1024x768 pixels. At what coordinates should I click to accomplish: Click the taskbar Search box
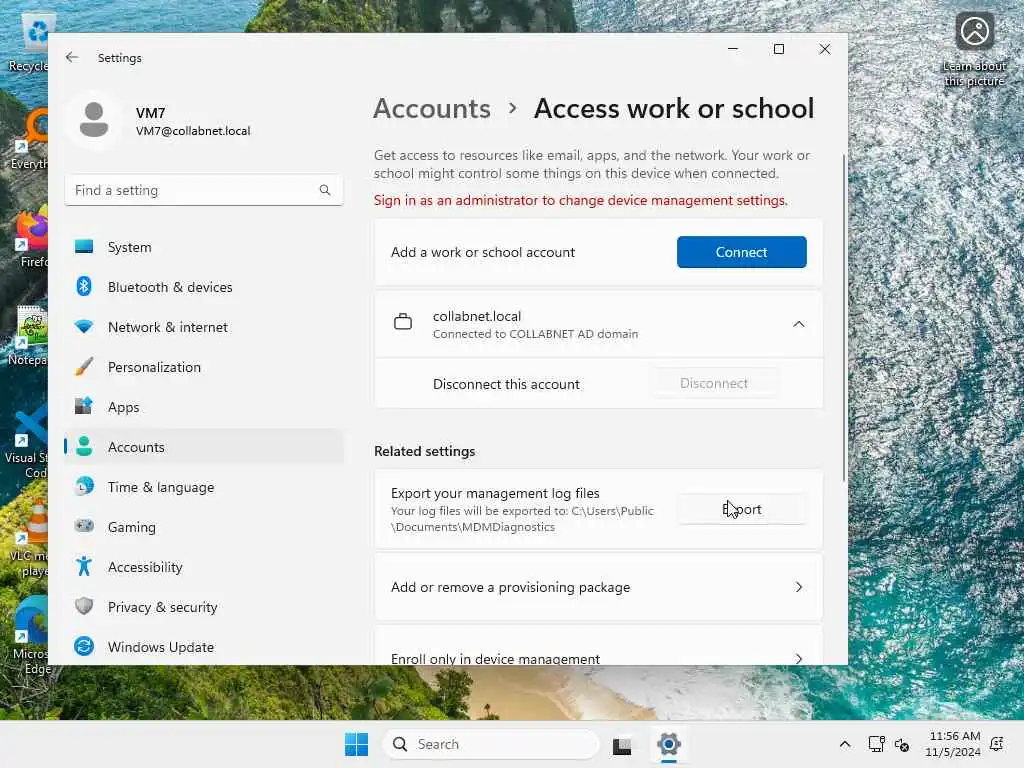[491, 744]
